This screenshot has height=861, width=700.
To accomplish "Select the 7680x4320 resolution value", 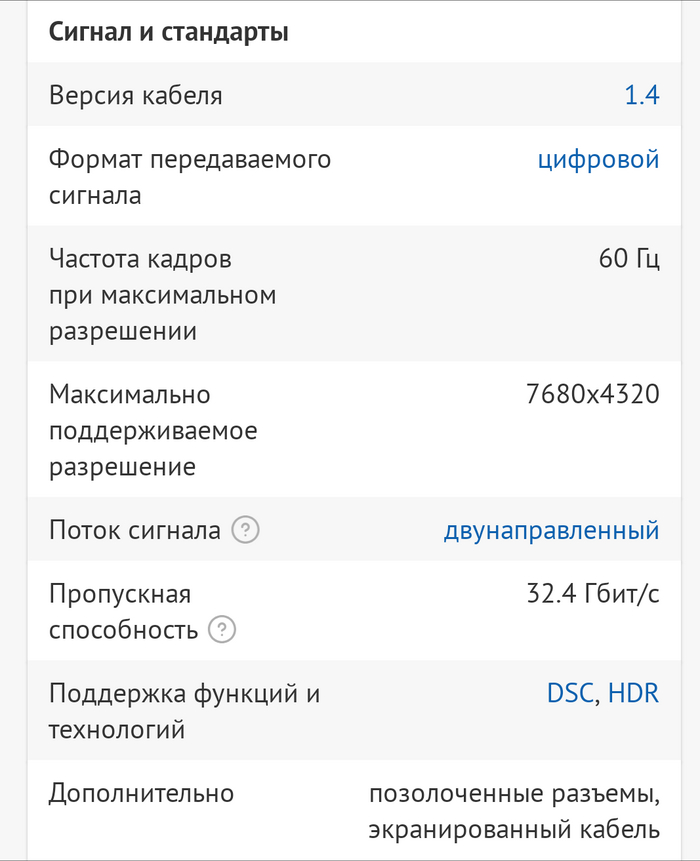I will (x=592, y=394).
